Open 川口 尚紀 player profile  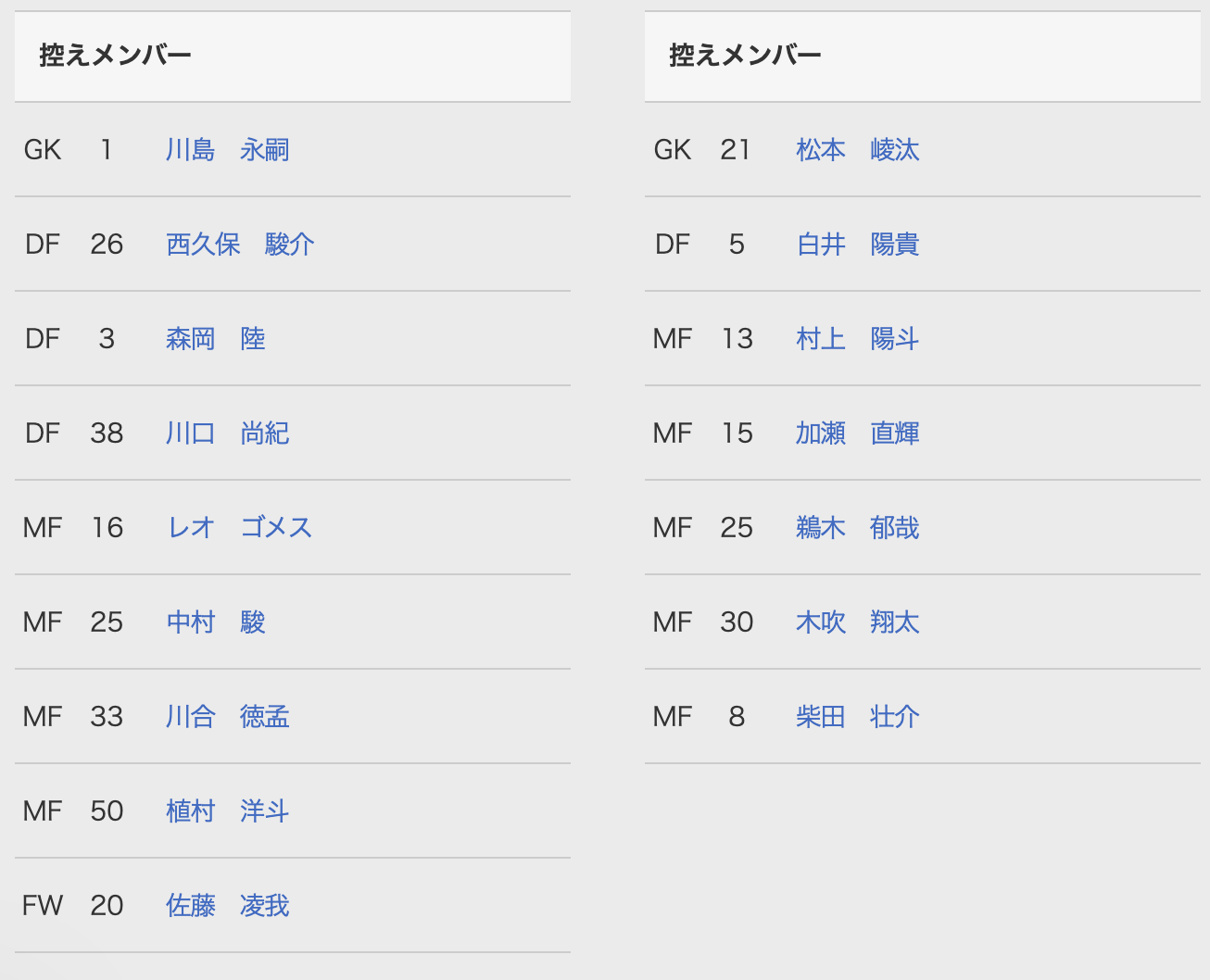[x=227, y=433]
